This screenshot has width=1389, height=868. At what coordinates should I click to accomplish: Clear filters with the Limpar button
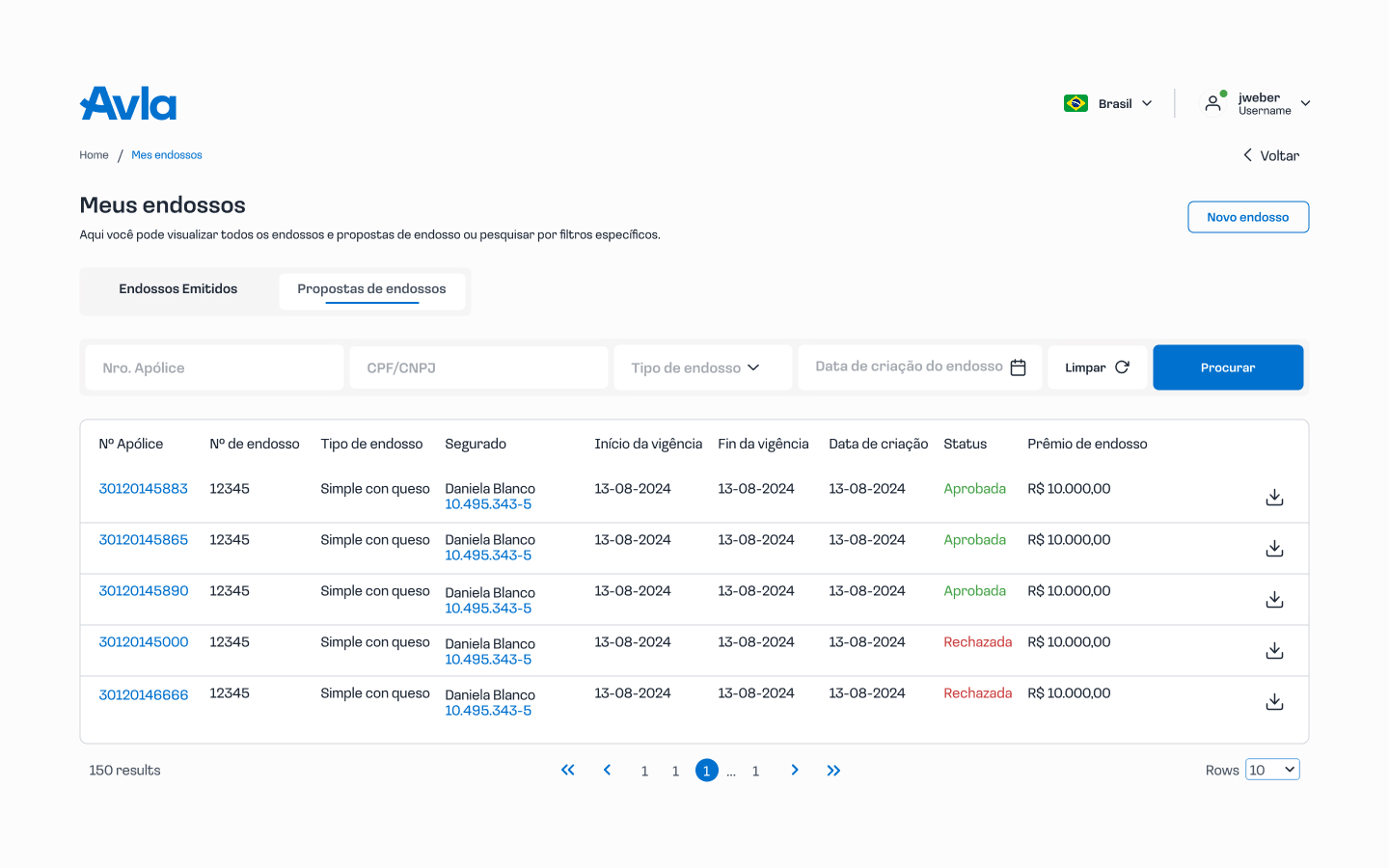pos(1097,367)
